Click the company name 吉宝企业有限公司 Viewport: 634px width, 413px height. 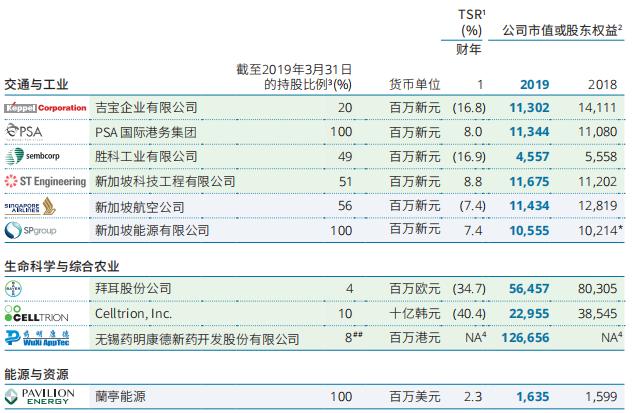click(146, 108)
